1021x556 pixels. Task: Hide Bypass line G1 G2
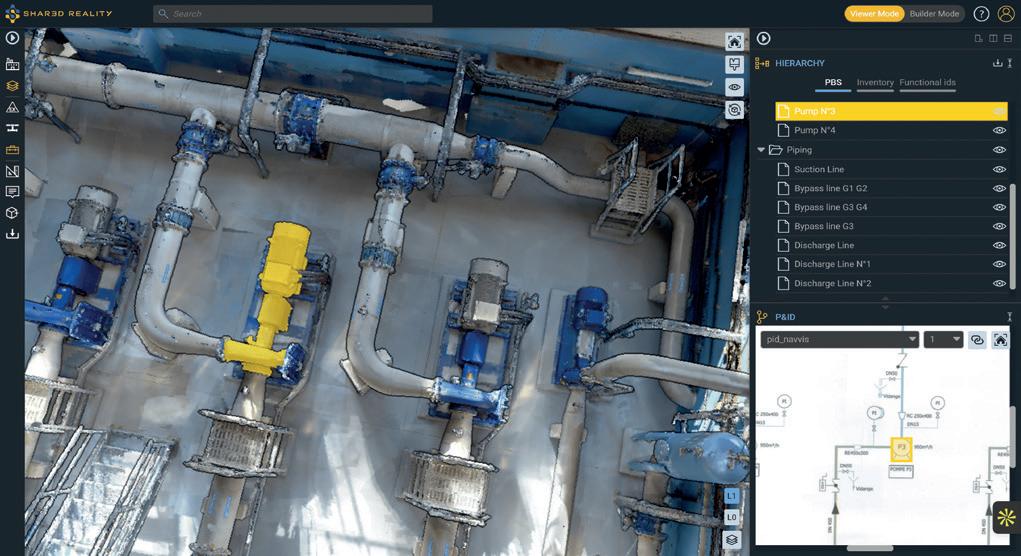pyautogui.click(x=999, y=188)
